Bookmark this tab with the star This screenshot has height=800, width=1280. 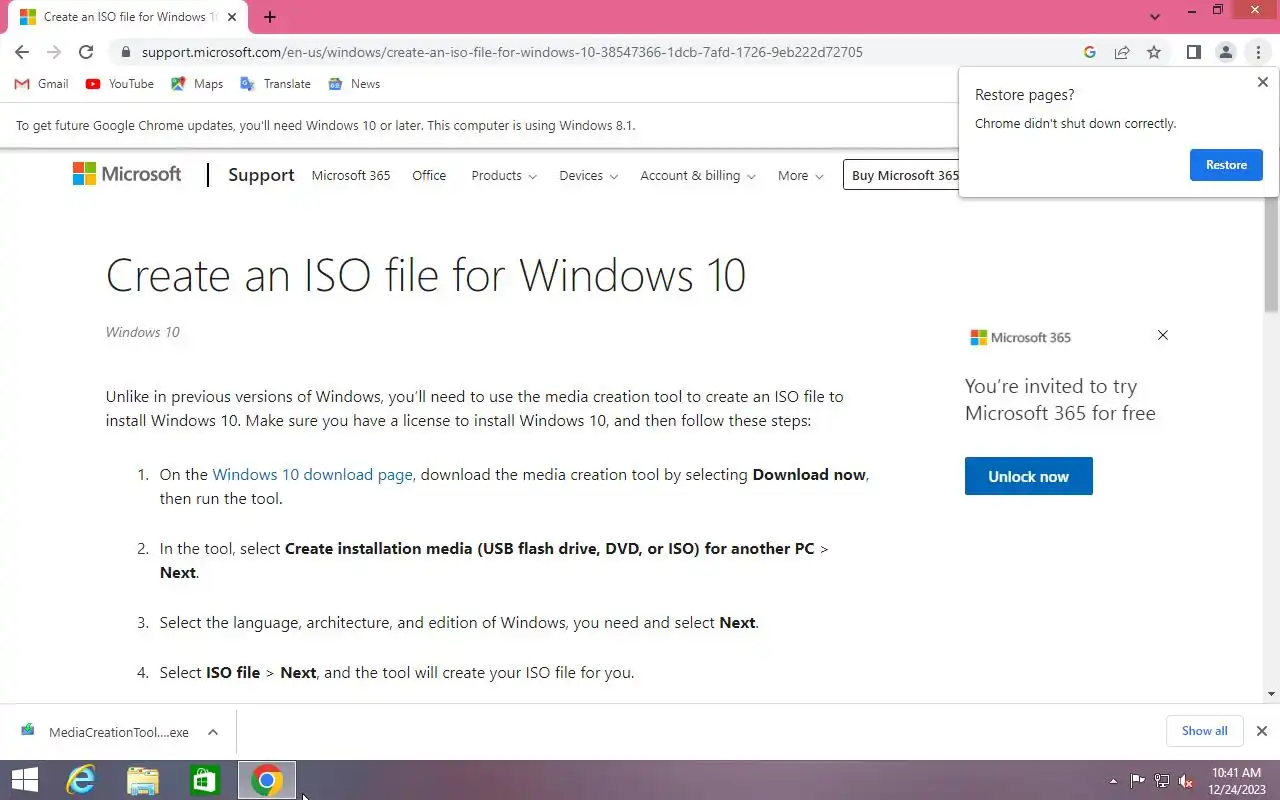tap(1154, 52)
